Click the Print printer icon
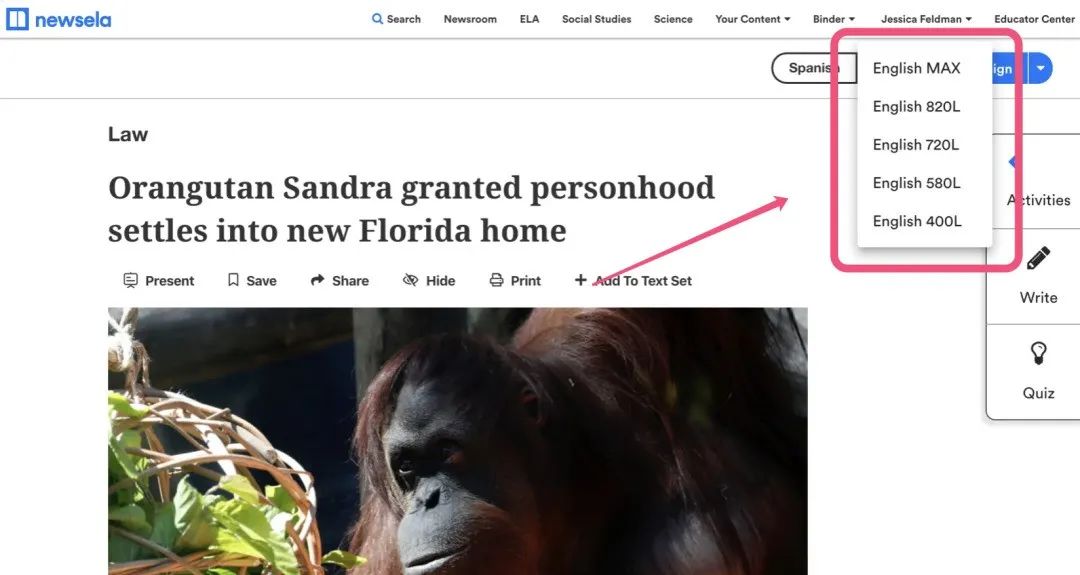The width and height of the screenshot is (1080, 575). 496,280
